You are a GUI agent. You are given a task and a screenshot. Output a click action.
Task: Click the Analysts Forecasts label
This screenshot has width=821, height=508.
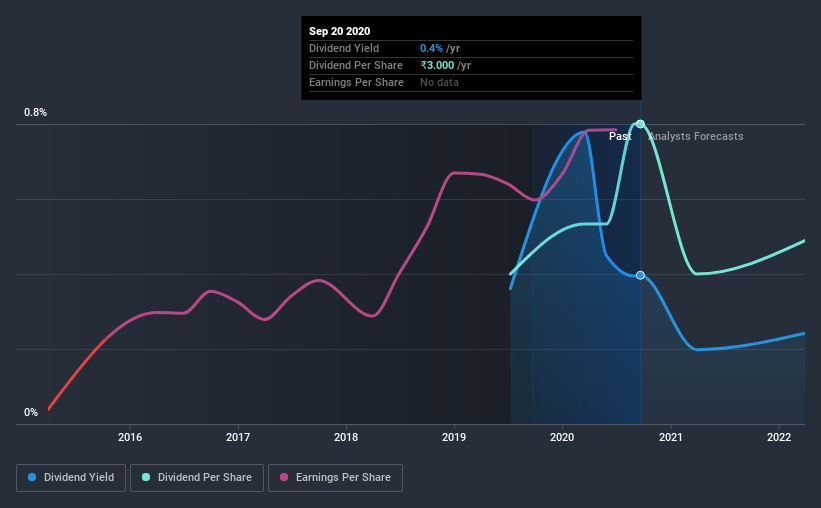click(696, 136)
